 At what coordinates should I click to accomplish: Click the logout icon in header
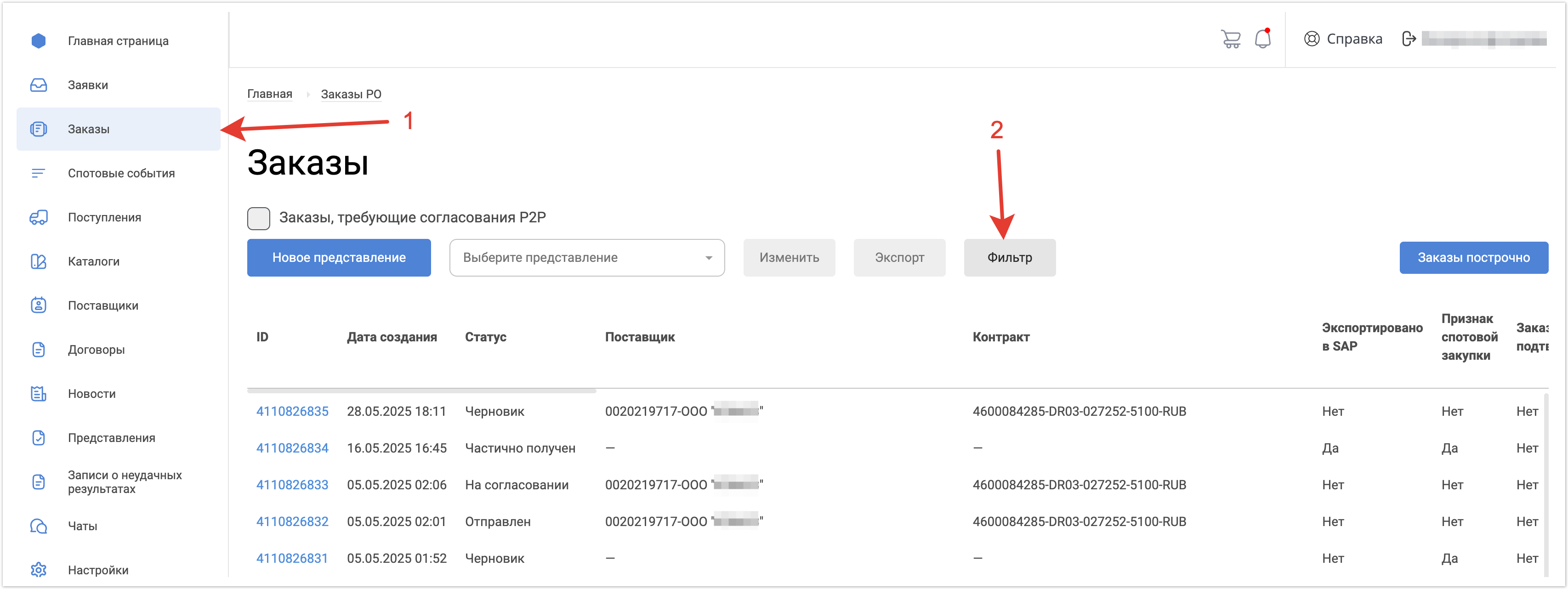click(1408, 39)
